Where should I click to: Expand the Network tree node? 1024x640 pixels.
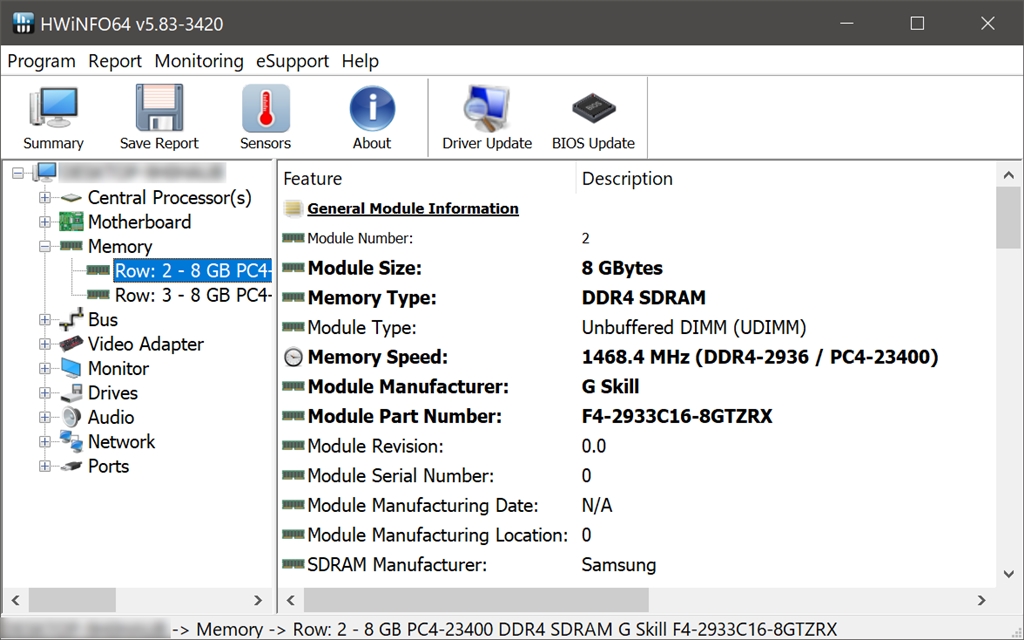pyautogui.click(x=45, y=442)
